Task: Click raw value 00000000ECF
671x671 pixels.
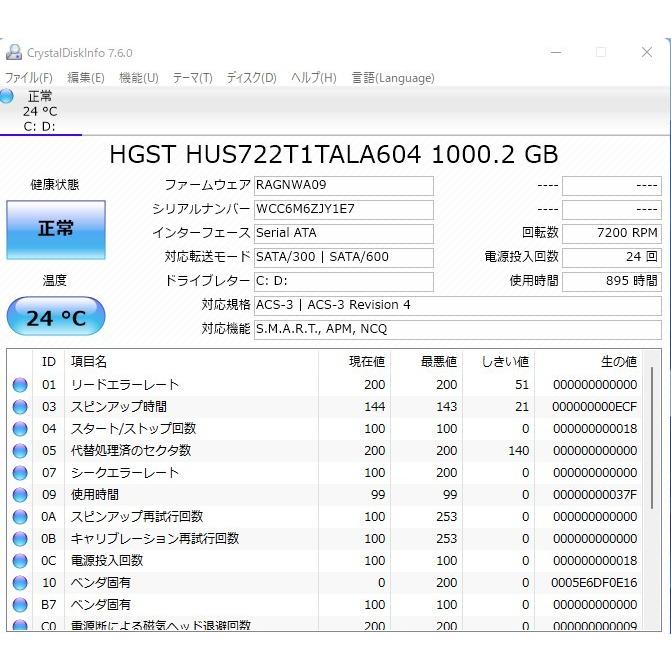Action: [x=594, y=407]
